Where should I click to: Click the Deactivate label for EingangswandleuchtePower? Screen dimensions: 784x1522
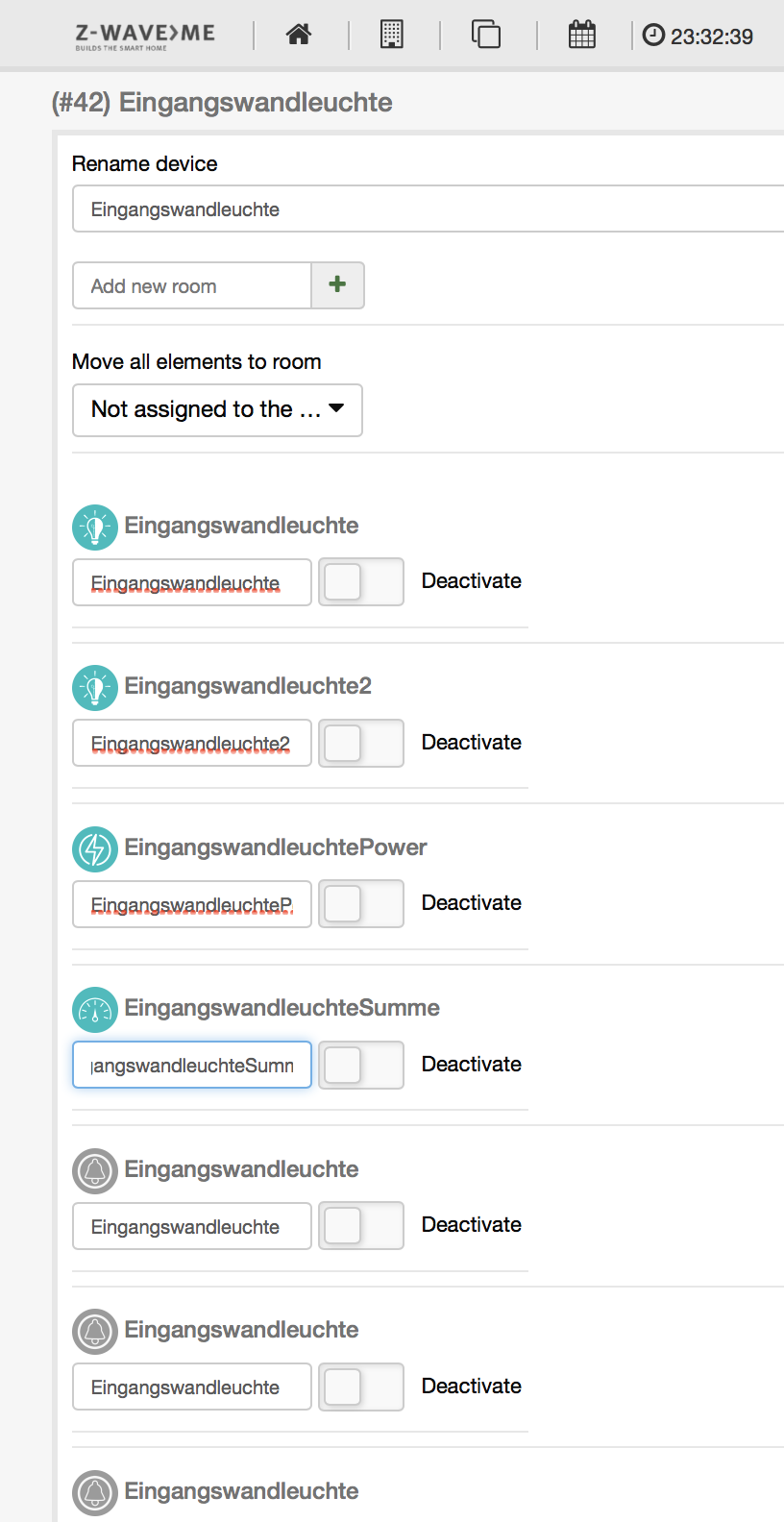[x=471, y=903]
